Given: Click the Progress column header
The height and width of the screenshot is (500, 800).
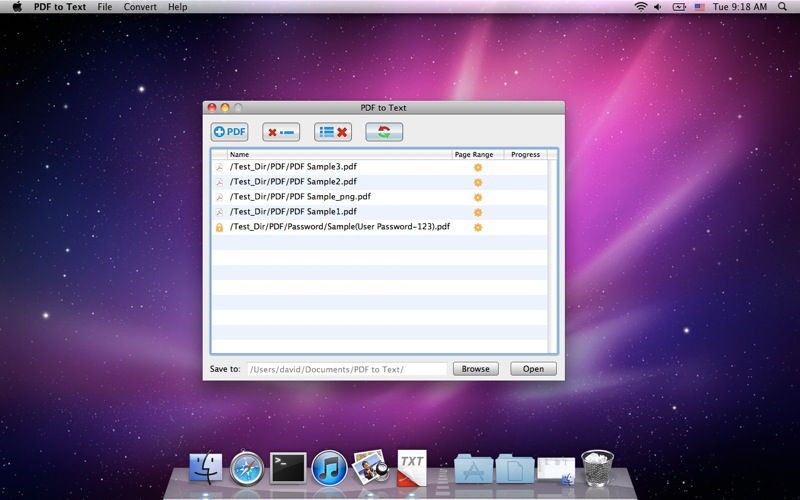Looking at the screenshot, I should [x=526, y=154].
